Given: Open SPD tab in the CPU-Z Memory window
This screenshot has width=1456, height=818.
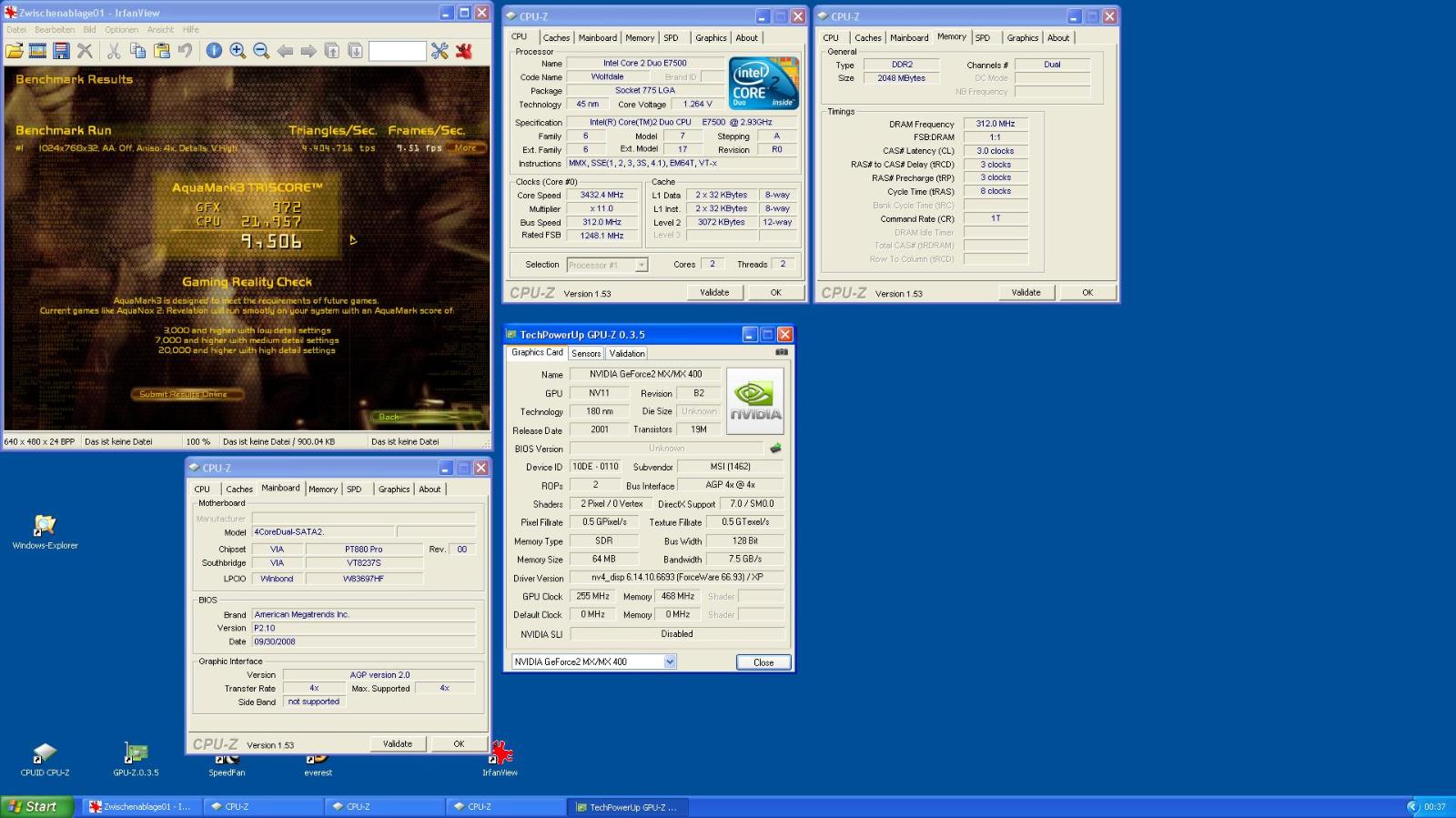Looking at the screenshot, I should coord(983,37).
